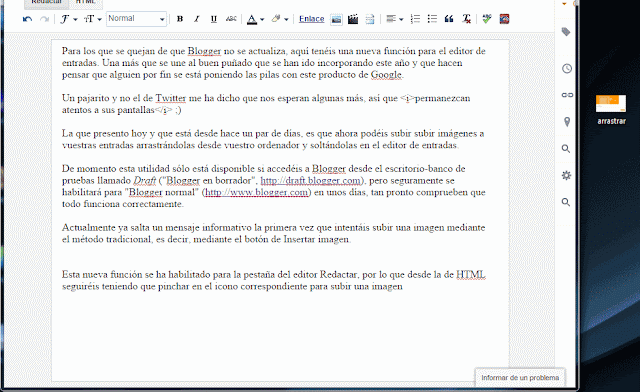
Task: Switch to the Redactar tab
Action: tap(46, 2)
